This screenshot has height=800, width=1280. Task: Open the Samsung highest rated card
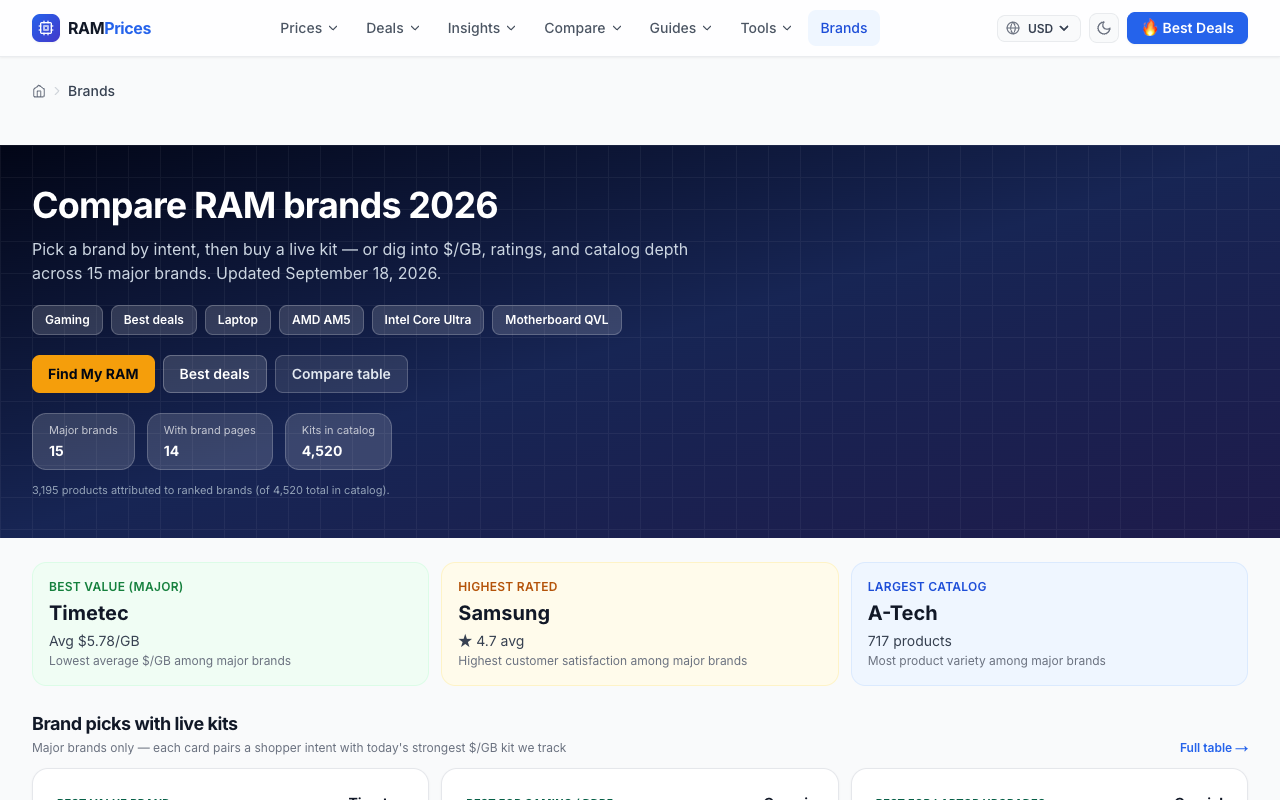(x=640, y=624)
